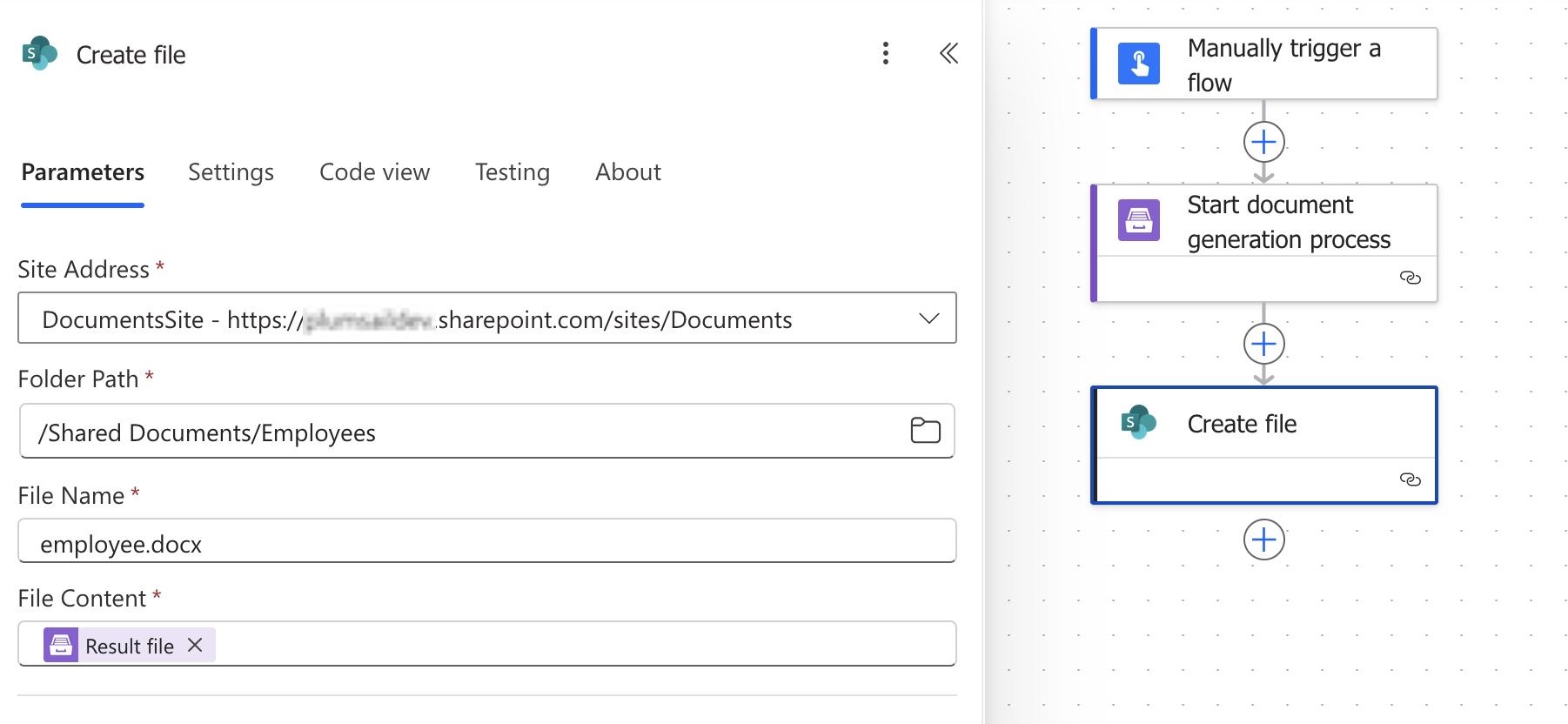Add new step below Create file
Image resolution: width=1568 pixels, height=724 pixels.
point(1263,540)
